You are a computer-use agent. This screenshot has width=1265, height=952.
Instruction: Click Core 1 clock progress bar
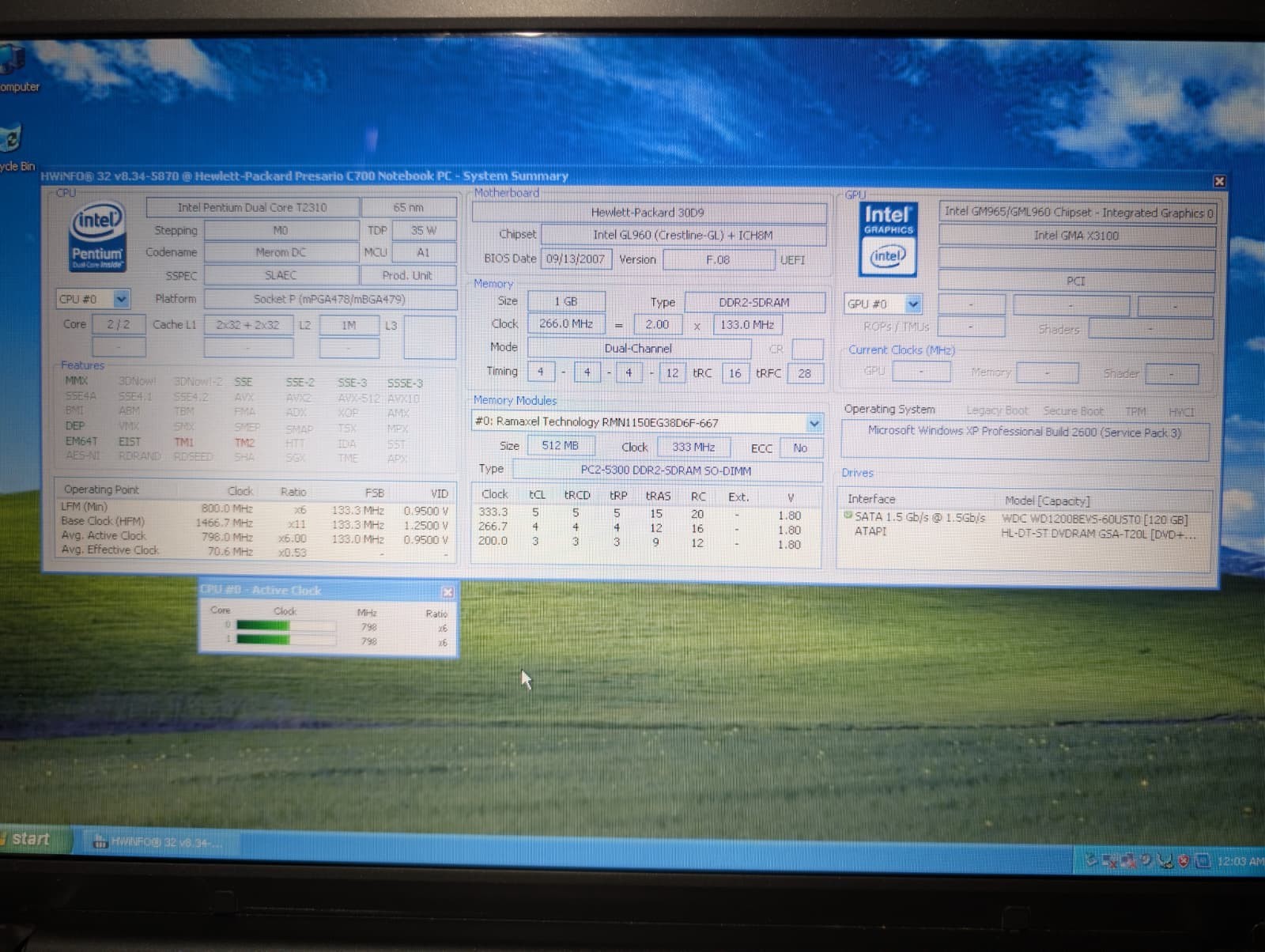285,640
